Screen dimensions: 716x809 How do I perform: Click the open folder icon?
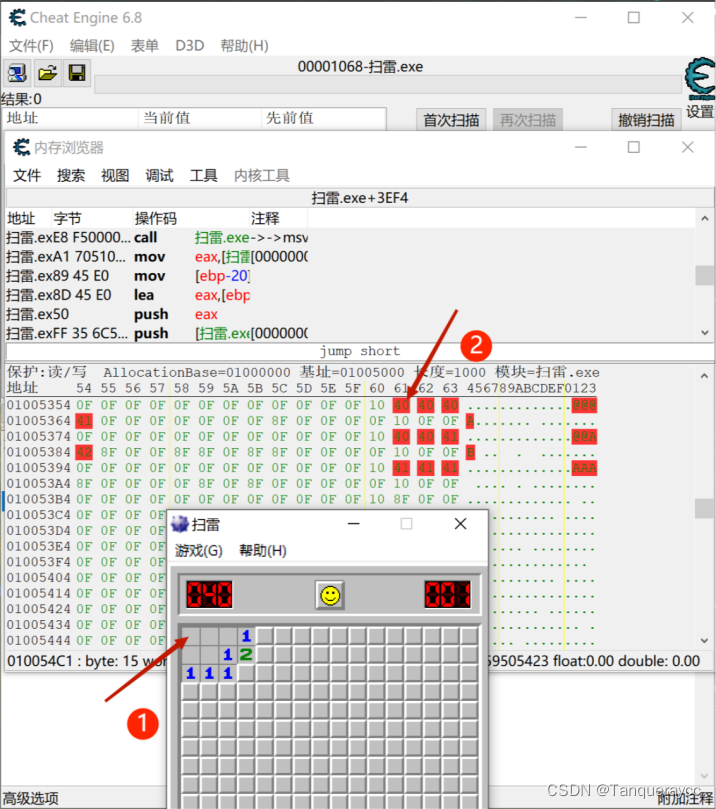[47, 73]
